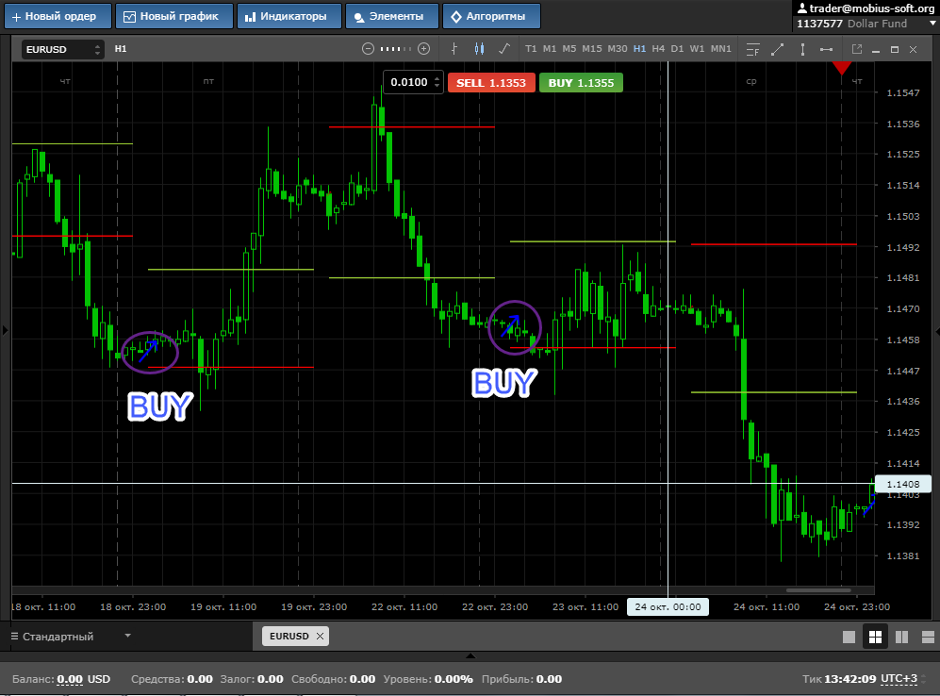Click the Баланс 0.00 value

pyautogui.click(x=70, y=679)
